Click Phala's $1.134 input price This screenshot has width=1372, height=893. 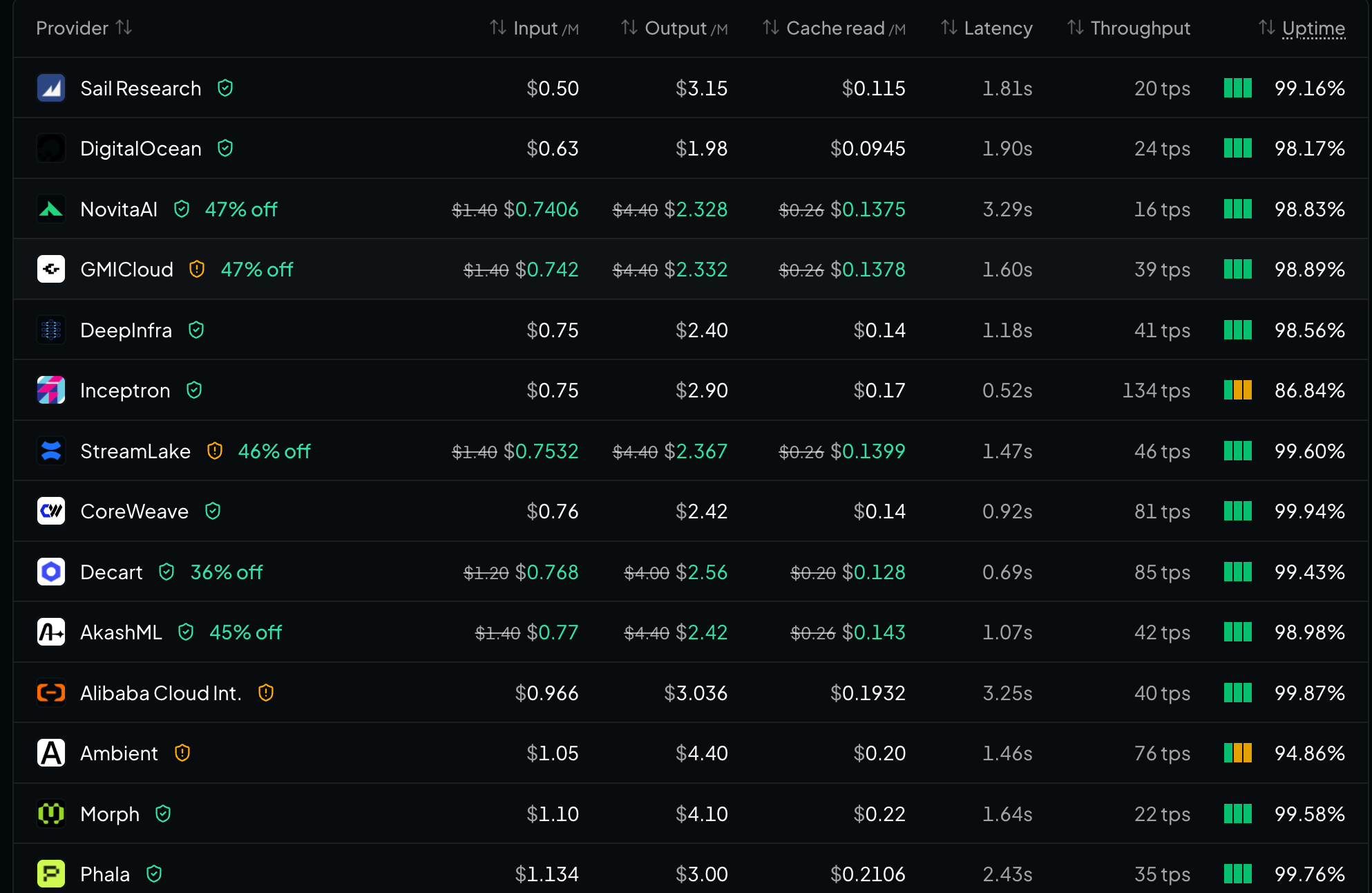click(546, 874)
